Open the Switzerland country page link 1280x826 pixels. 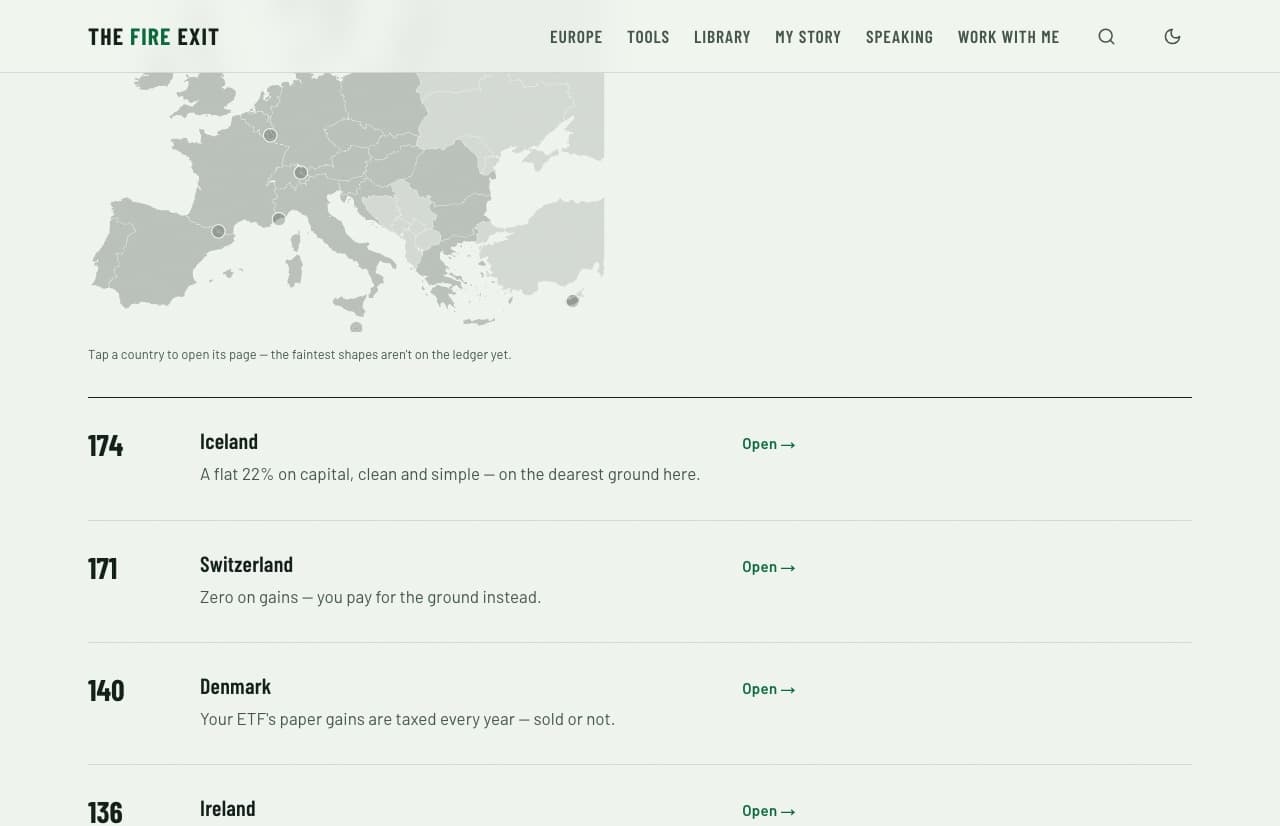[x=768, y=567]
